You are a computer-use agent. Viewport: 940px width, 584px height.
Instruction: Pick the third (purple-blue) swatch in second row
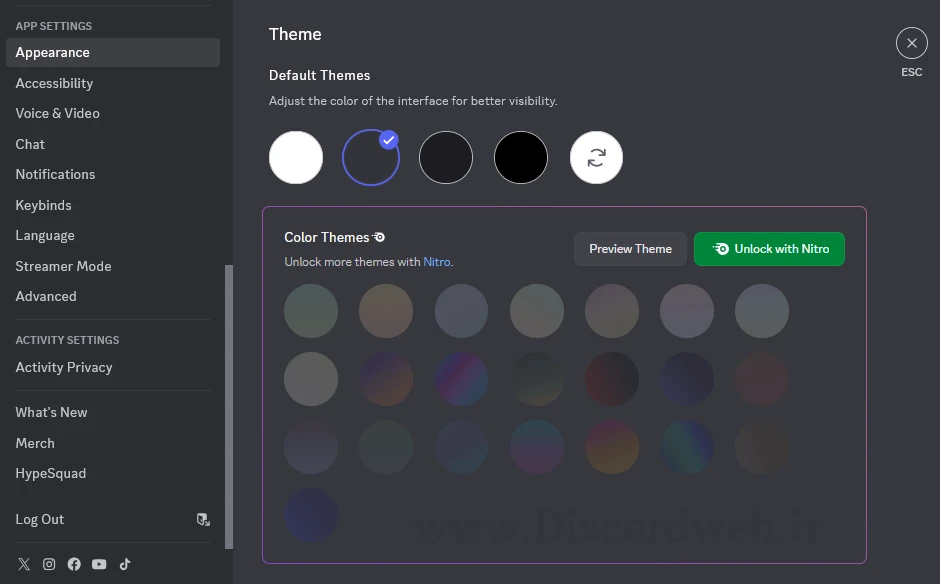pyautogui.click(x=462, y=379)
